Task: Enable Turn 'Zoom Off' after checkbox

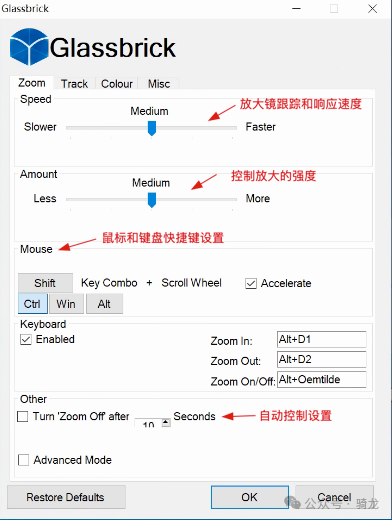Action: click(22, 416)
